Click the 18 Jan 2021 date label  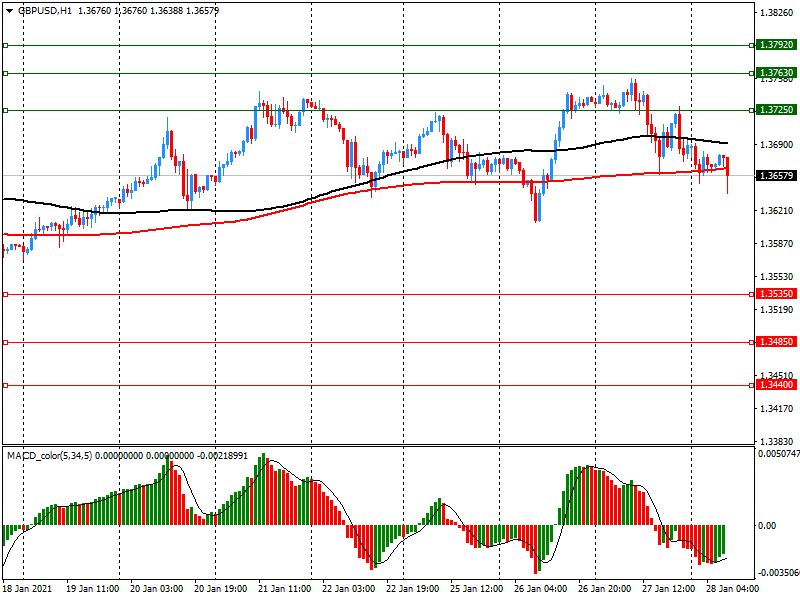point(27,588)
